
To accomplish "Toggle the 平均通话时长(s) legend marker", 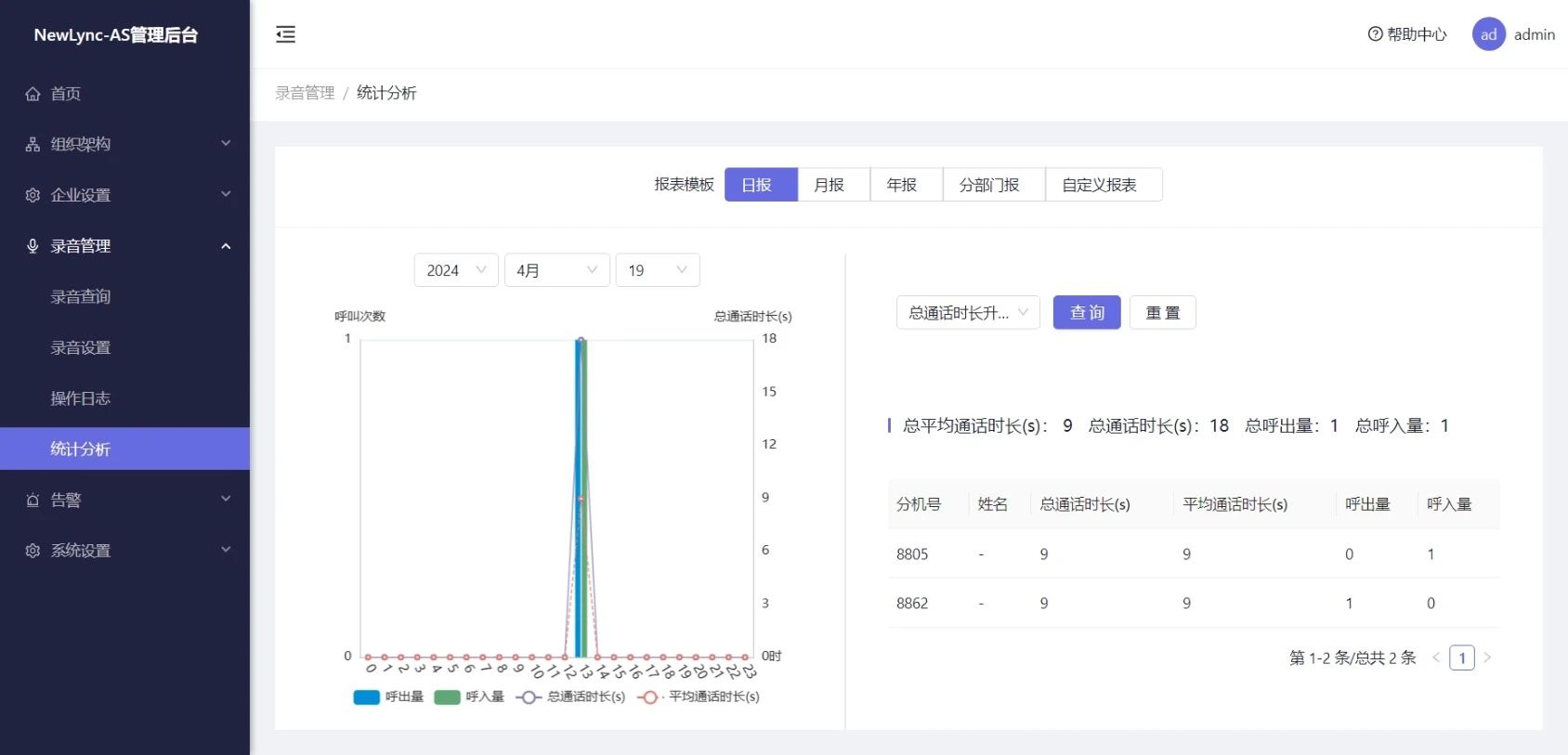I will (x=649, y=697).
